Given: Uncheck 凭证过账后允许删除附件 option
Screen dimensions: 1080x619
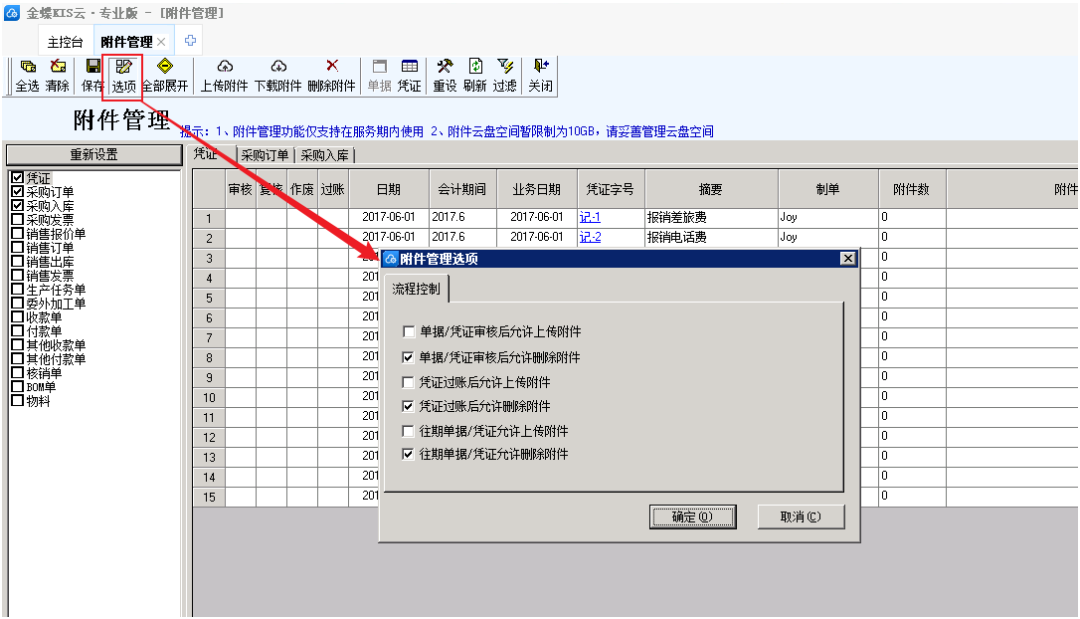Looking at the screenshot, I should (x=407, y=407).
